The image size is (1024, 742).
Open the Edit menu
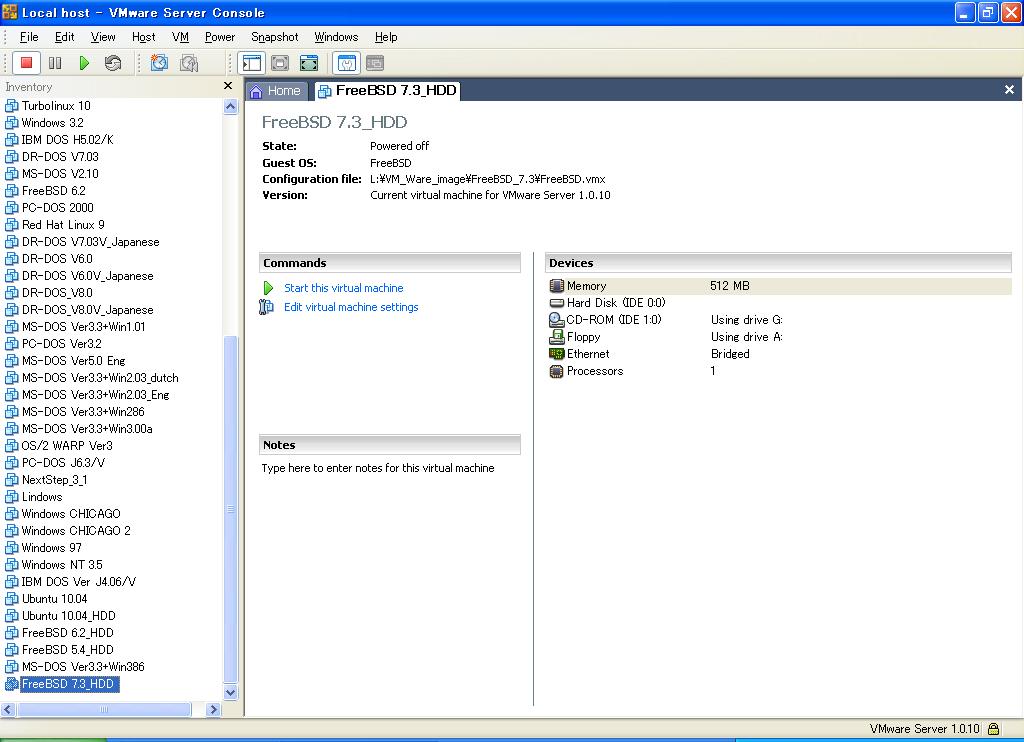pyautogui.click(x=64, y=37)
